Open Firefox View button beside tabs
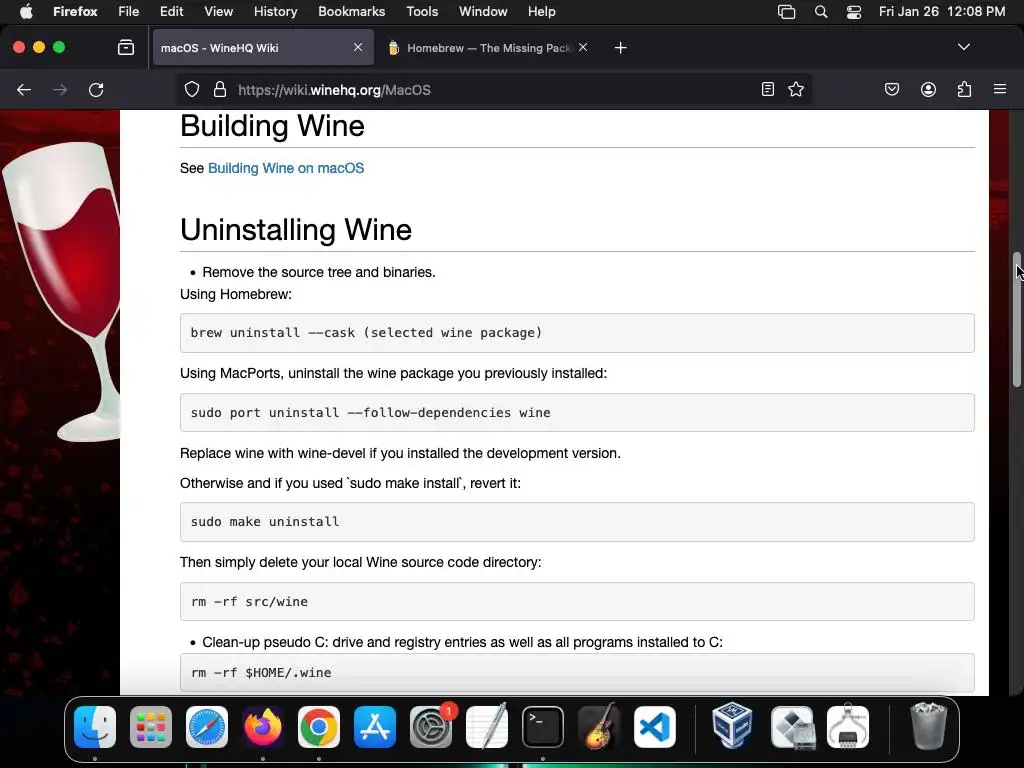This screenshot has width=1024, height=768. pyautogui.click(x=126, y=48)
